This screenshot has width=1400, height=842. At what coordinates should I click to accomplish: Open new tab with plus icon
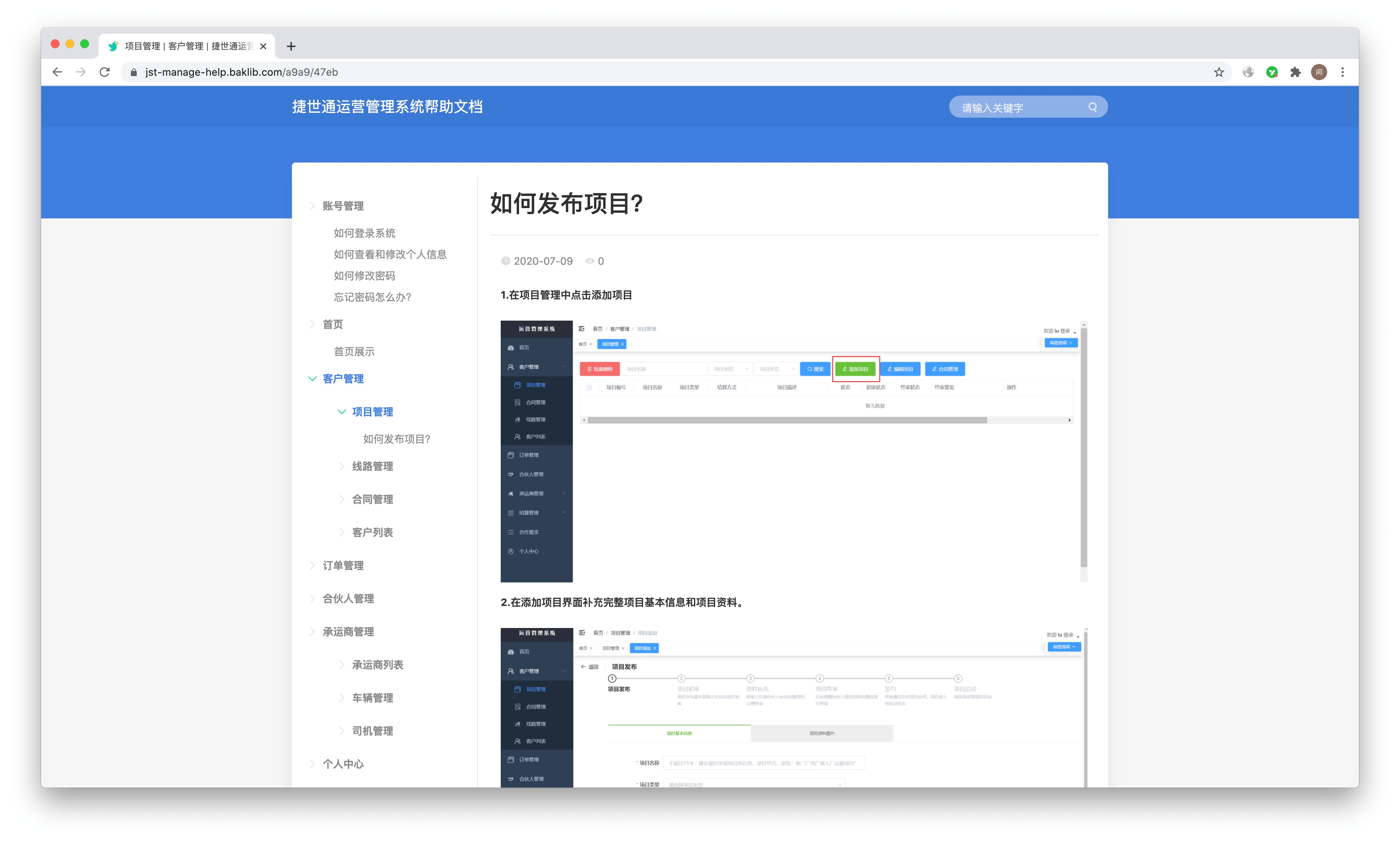click(x=291, y=47)
